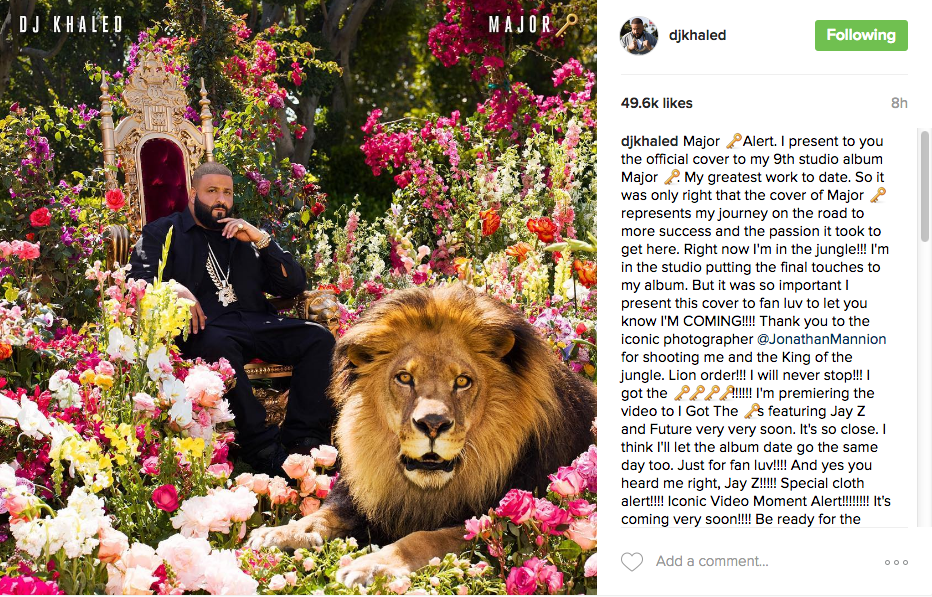This screenshot has height=597, width=932.
Task: Open the @JonathanMannion mention link
Action: pyautogui.click(x=821, y=339)
